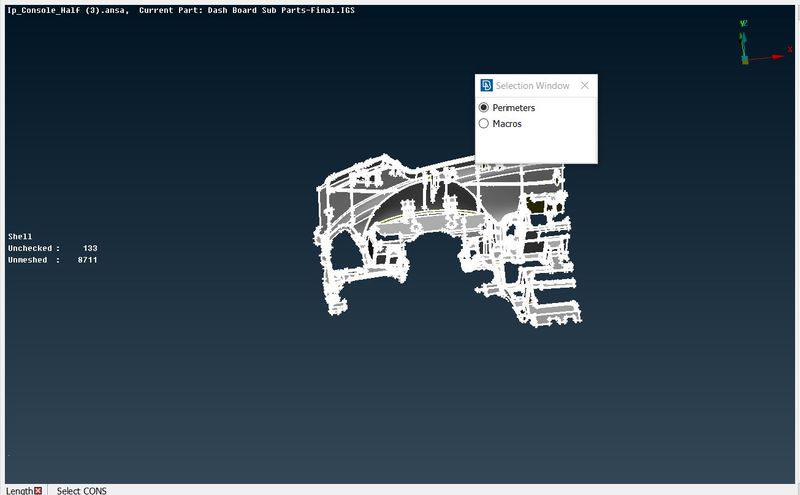Click the Length label in status bar
Screen dimensions: 800x495
(20, 490)
